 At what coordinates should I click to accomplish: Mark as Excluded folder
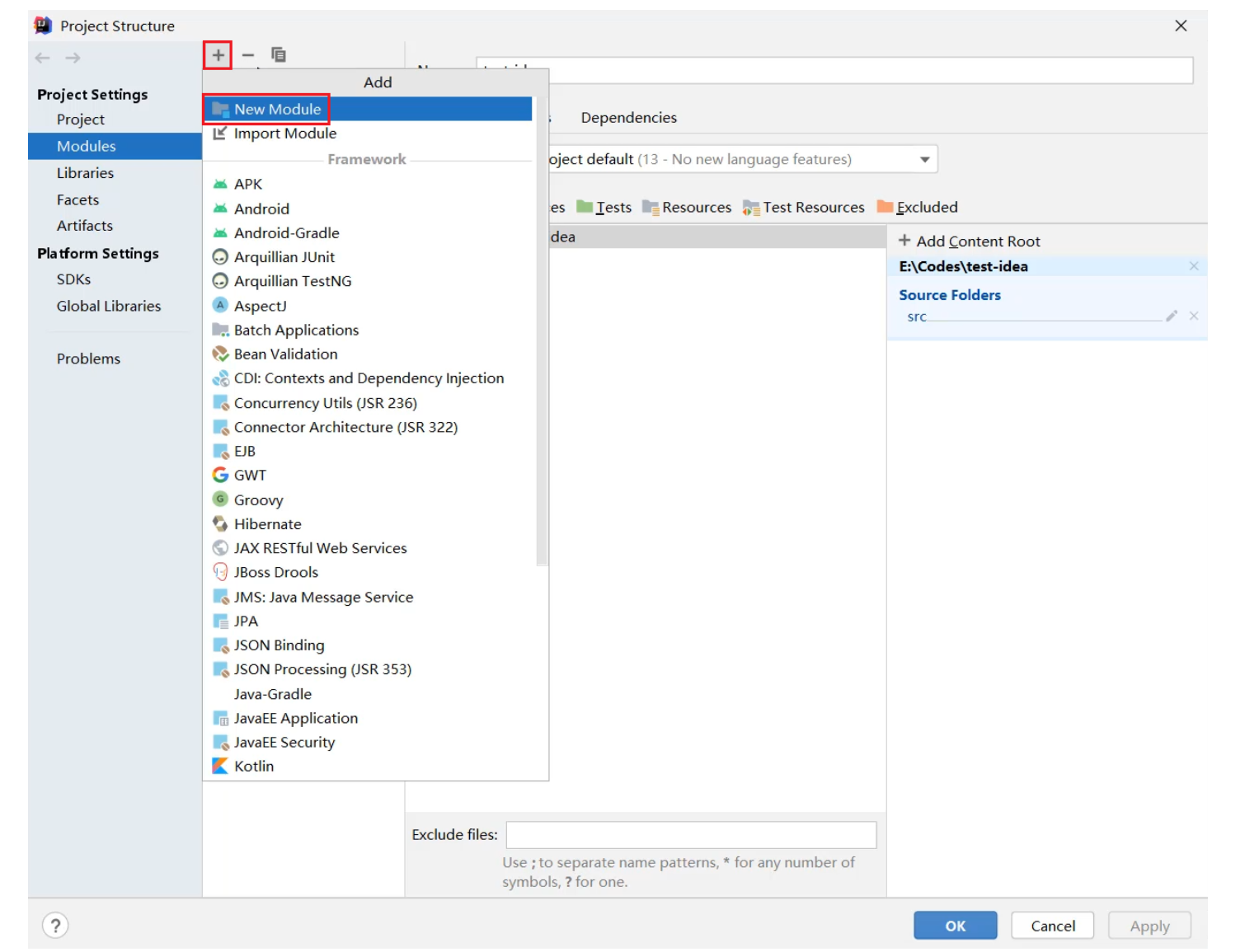point(918,207)
